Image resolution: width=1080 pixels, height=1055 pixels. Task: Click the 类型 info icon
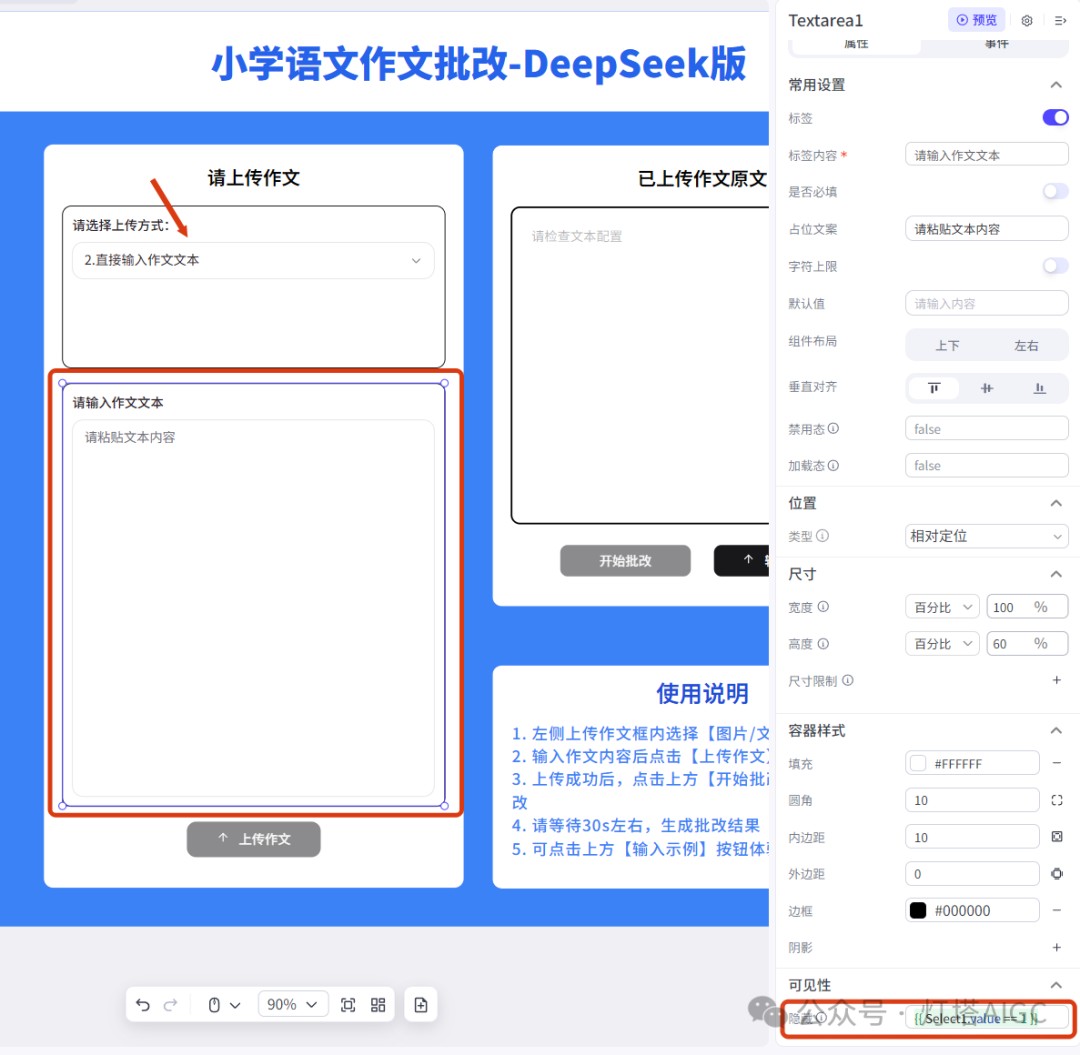(x=822, y=536)
